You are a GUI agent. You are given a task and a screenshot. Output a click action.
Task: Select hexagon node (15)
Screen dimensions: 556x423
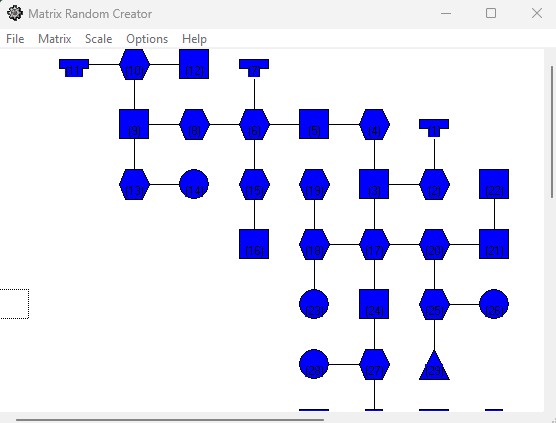[x=254, y=184]
